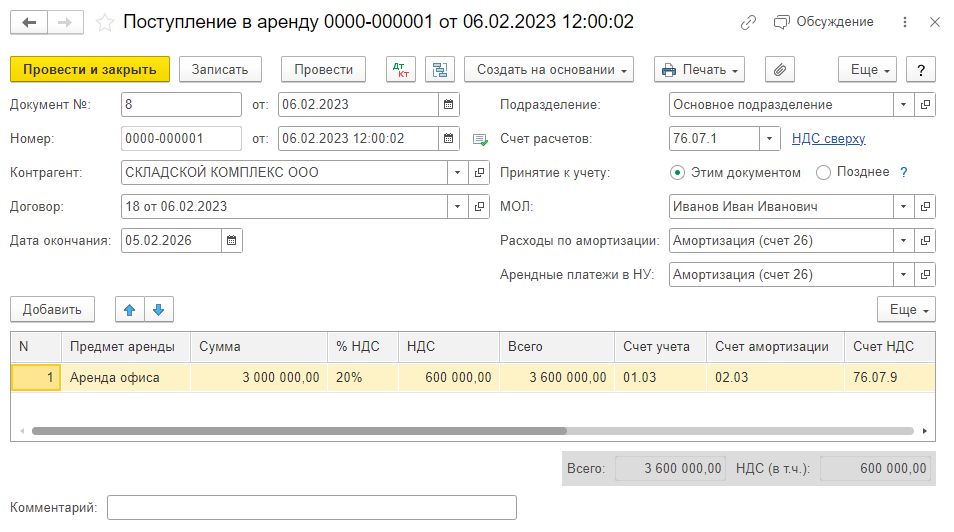Viewport: 954px width, 532px height.
Task: Expand the Подразделение dropdown
Action: point(903,104)
